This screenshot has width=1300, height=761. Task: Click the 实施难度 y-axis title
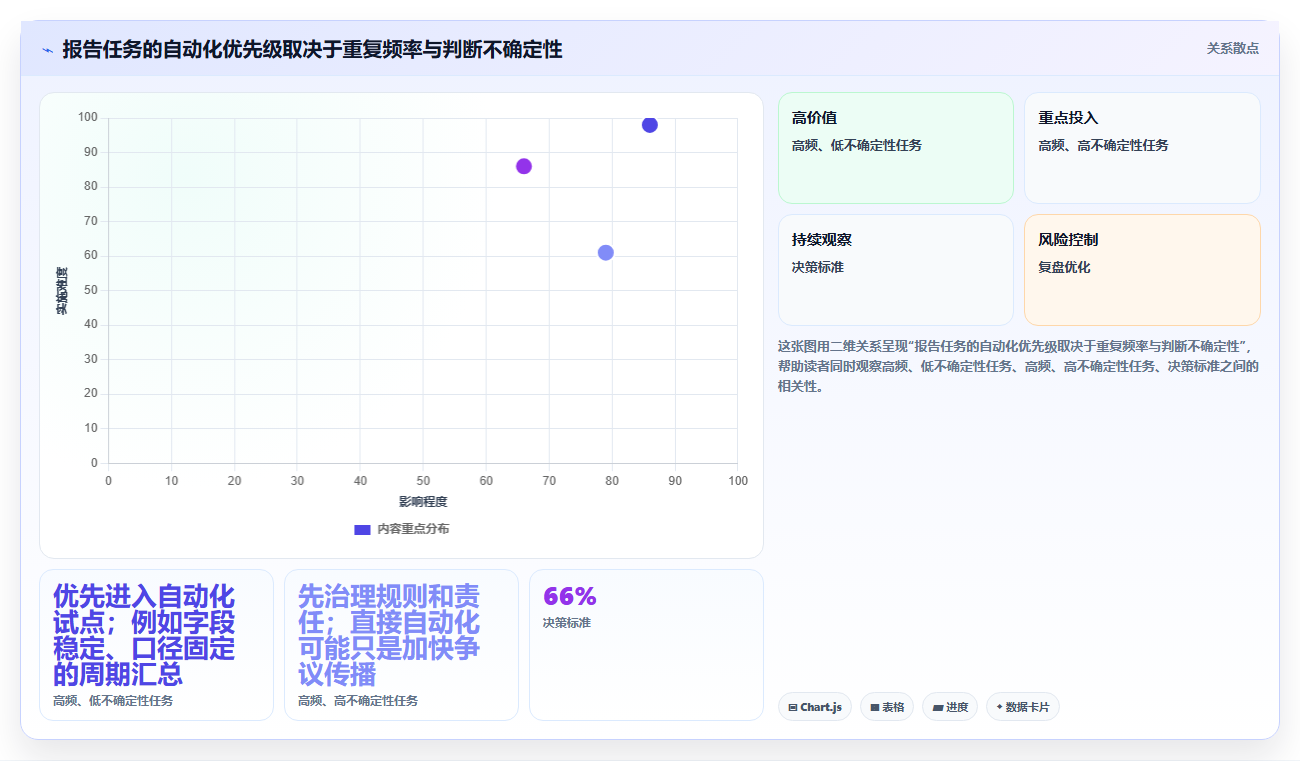point(62,291)
